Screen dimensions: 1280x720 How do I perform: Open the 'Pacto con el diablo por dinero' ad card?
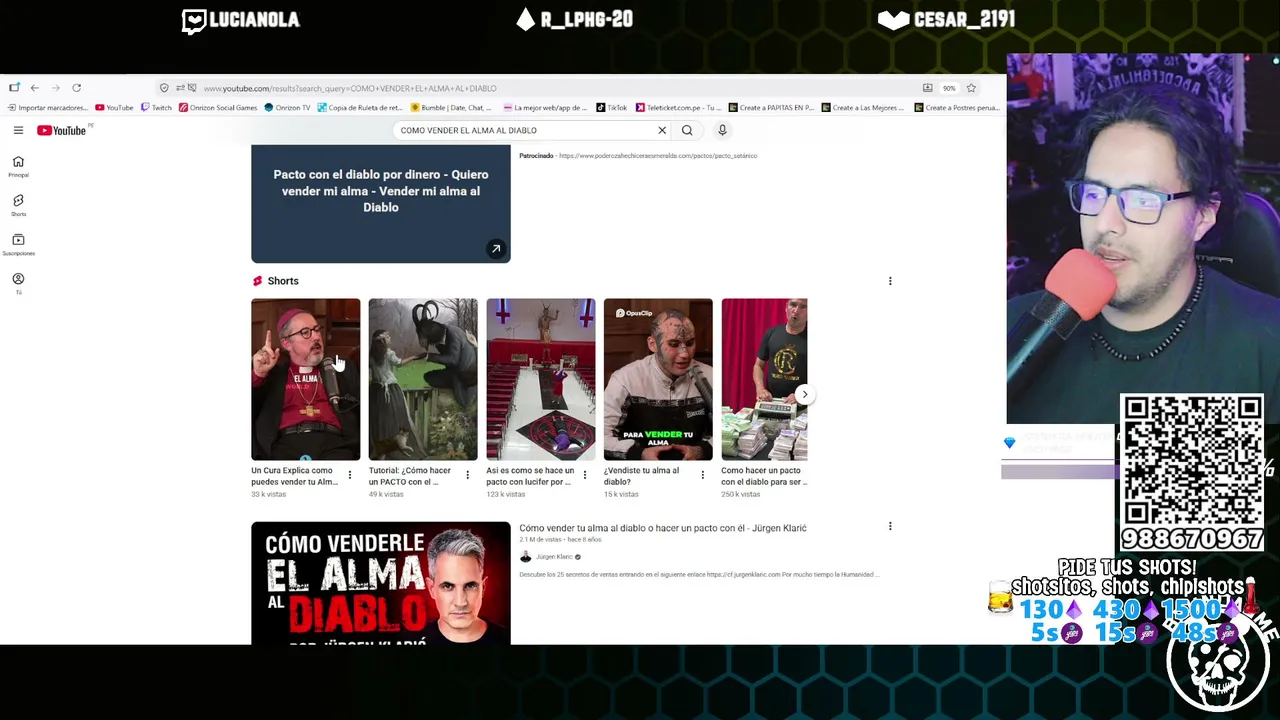coord(381,203)
